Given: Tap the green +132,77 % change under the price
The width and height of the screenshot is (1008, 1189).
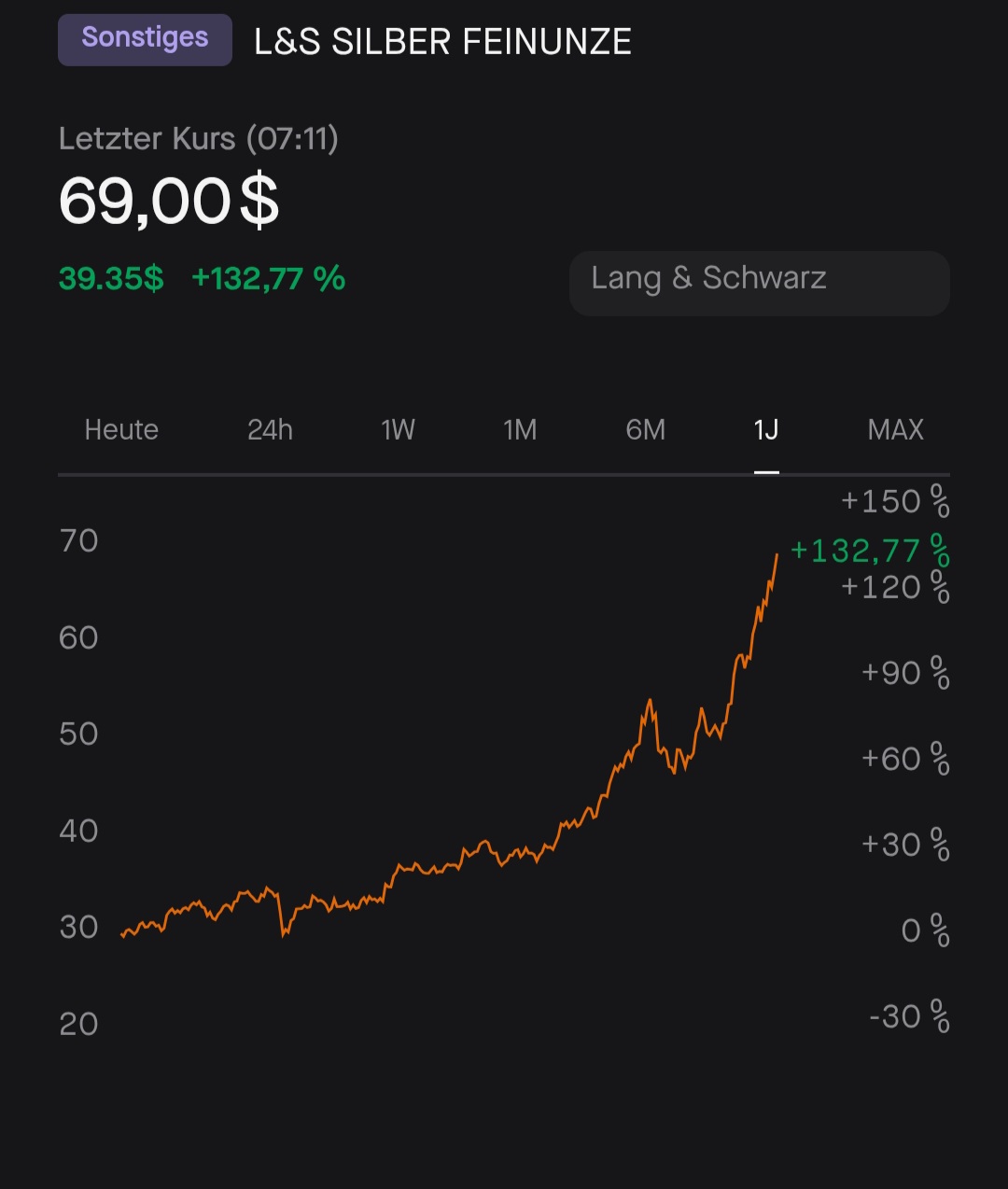Looking at the screenshot, I should 268,279.
